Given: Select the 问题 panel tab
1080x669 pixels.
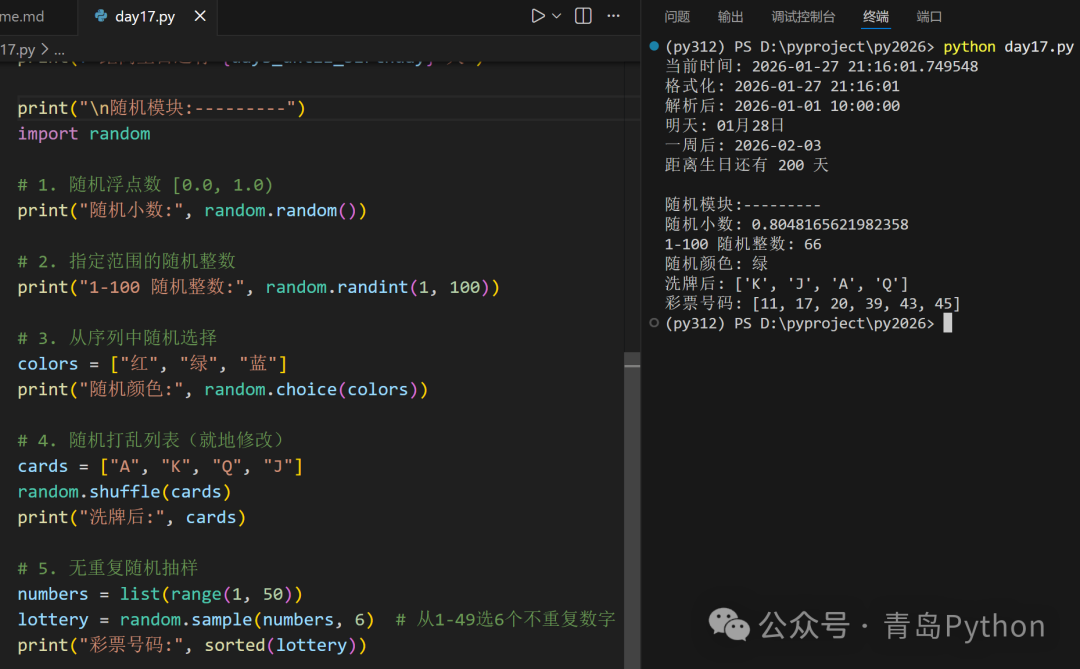Looking at the screenshot, I should [677, 17].
